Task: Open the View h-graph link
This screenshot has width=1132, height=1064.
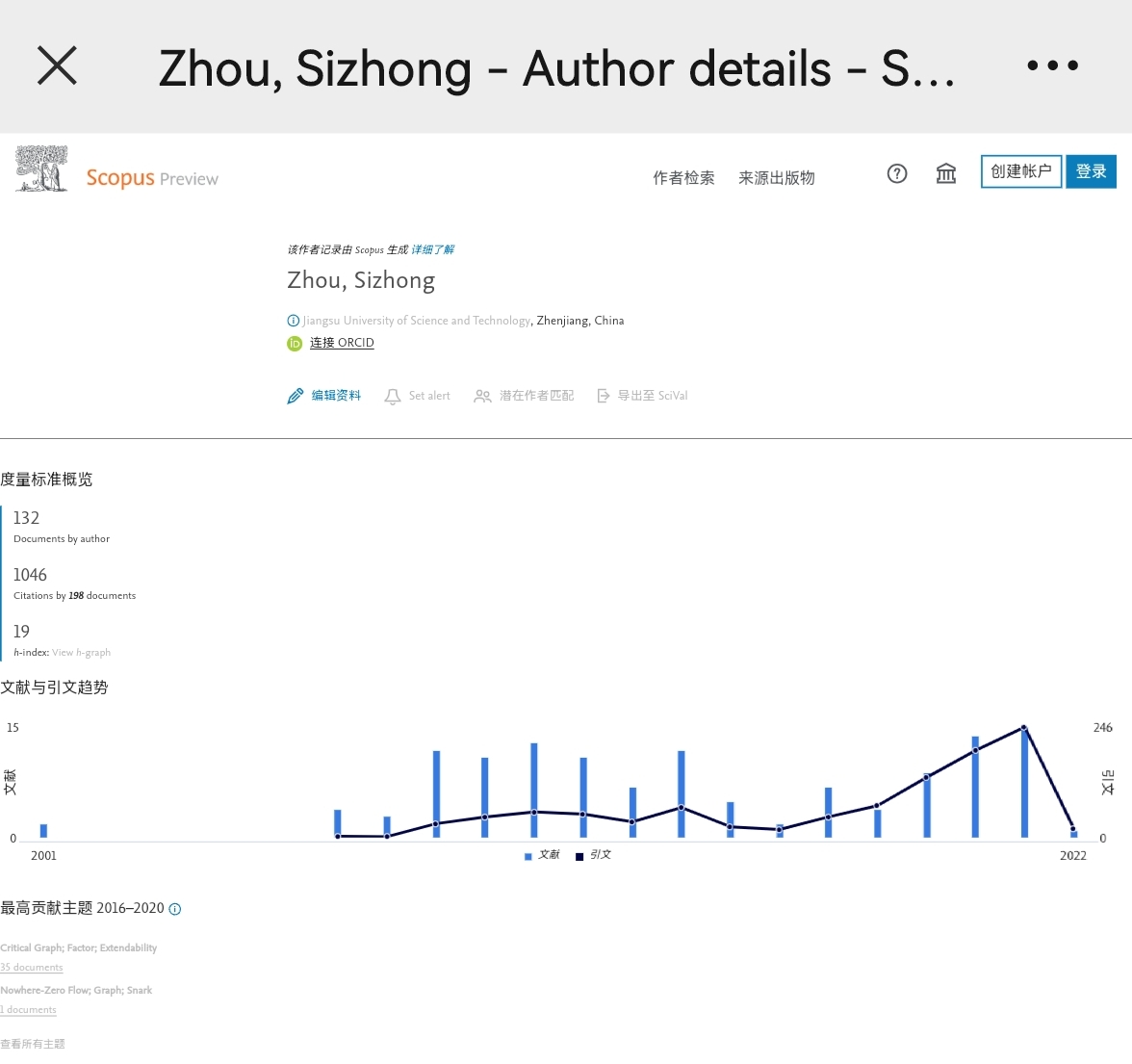Action: tap(82, 652)
